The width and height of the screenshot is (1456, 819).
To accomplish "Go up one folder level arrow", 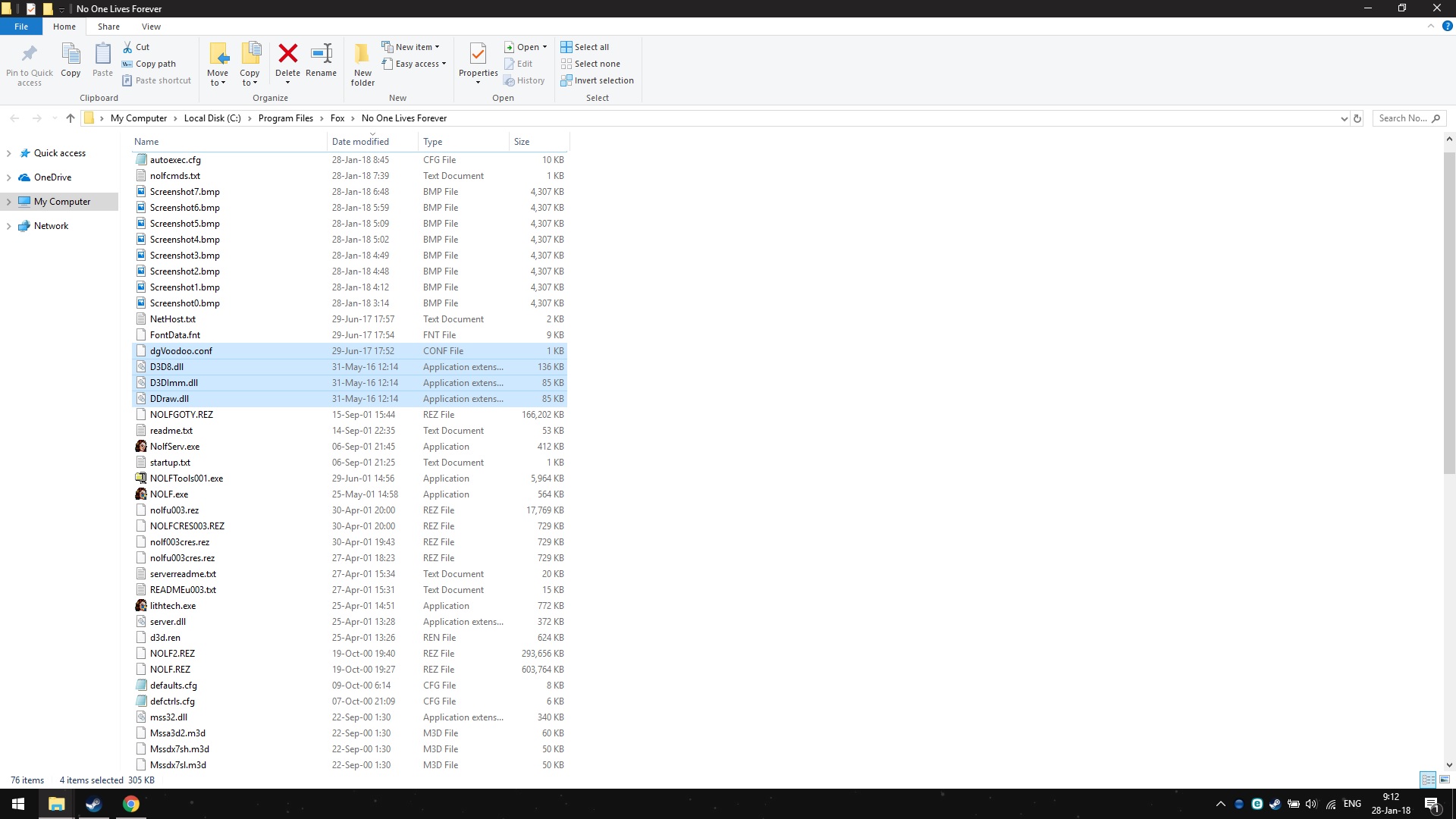I will [x=71, y=118].
